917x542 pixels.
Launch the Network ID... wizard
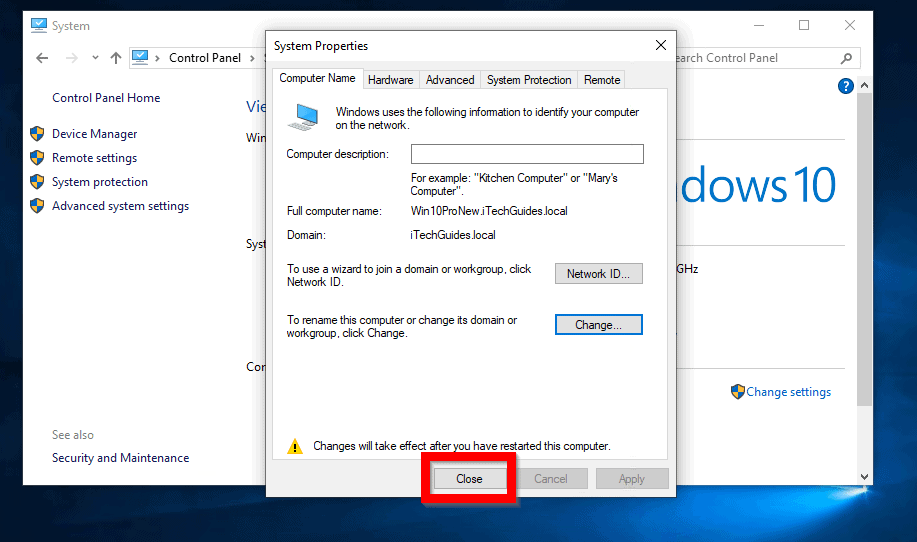tap(598, 274)
